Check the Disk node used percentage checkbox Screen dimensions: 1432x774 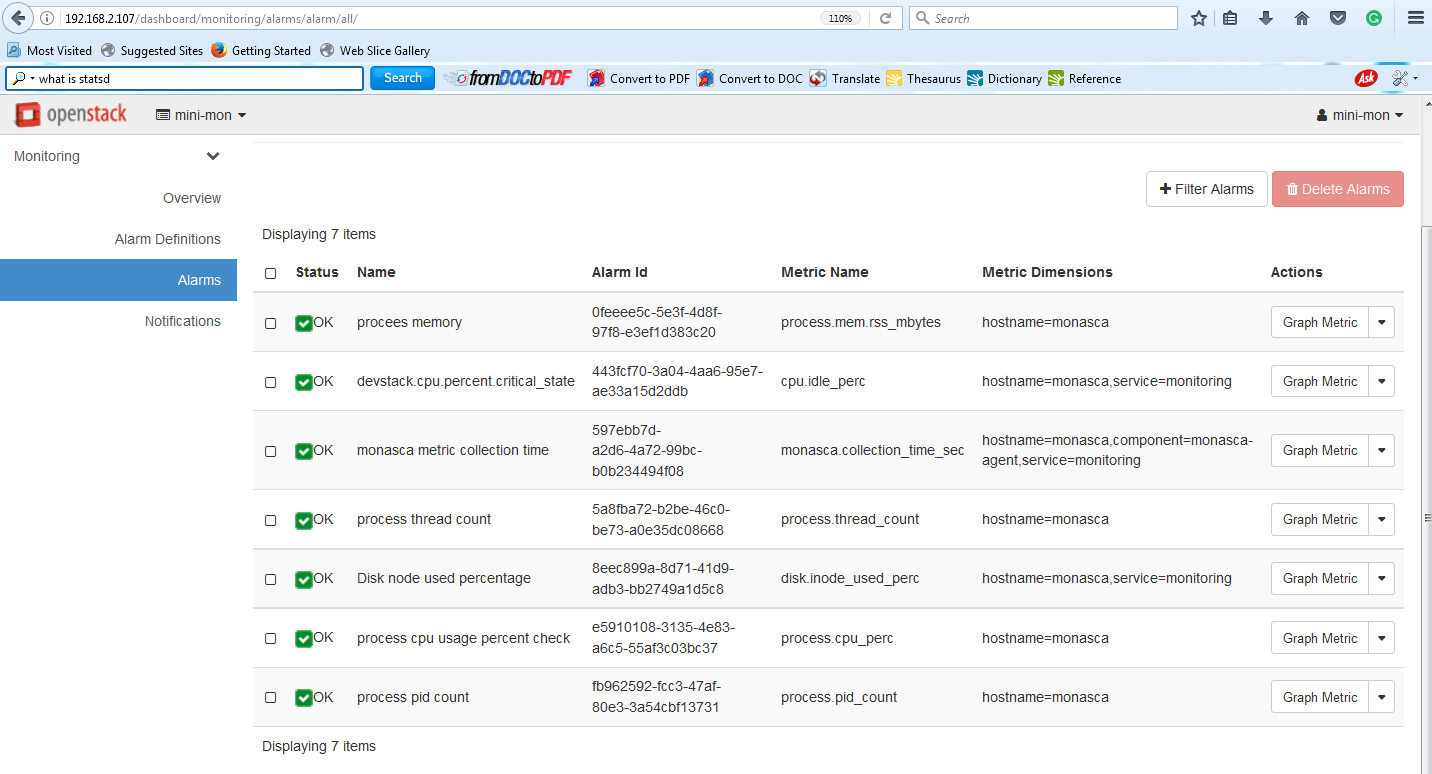click(271, 579)
